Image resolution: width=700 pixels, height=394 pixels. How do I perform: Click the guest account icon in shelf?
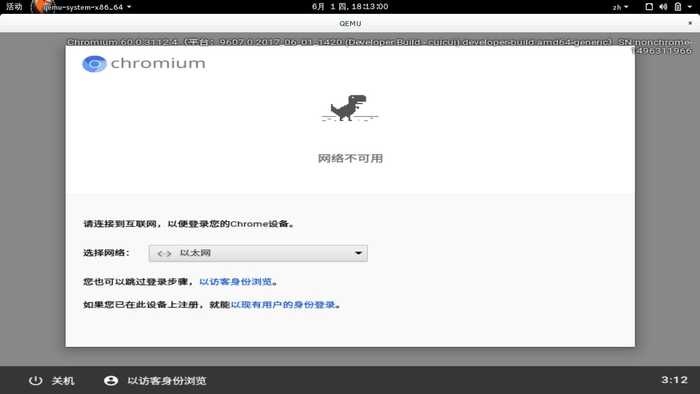pyautogui.click(x=111, y=381)
